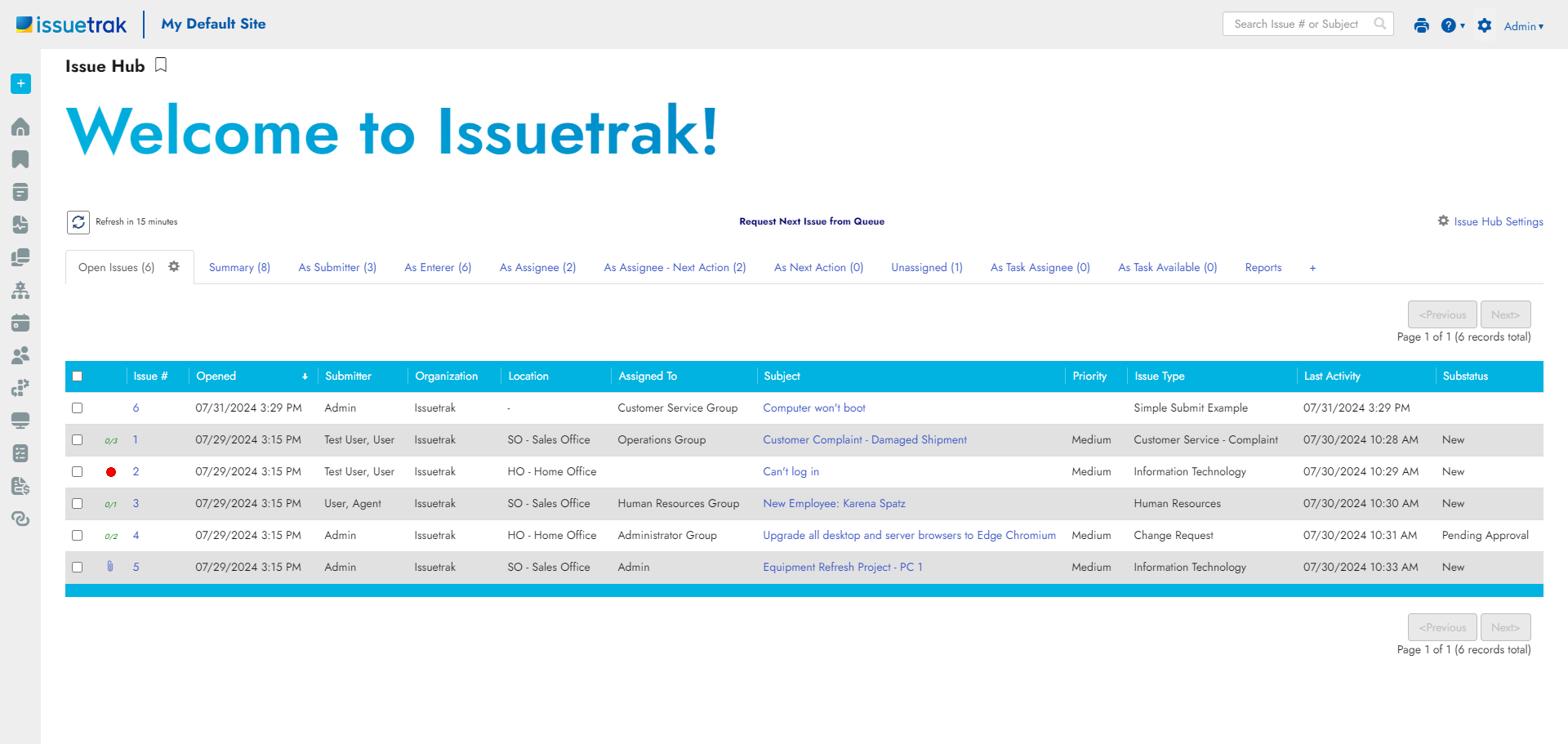The image size is (1568, 744).
Task: Click the Opened column sort arrow
Action: 305,376
